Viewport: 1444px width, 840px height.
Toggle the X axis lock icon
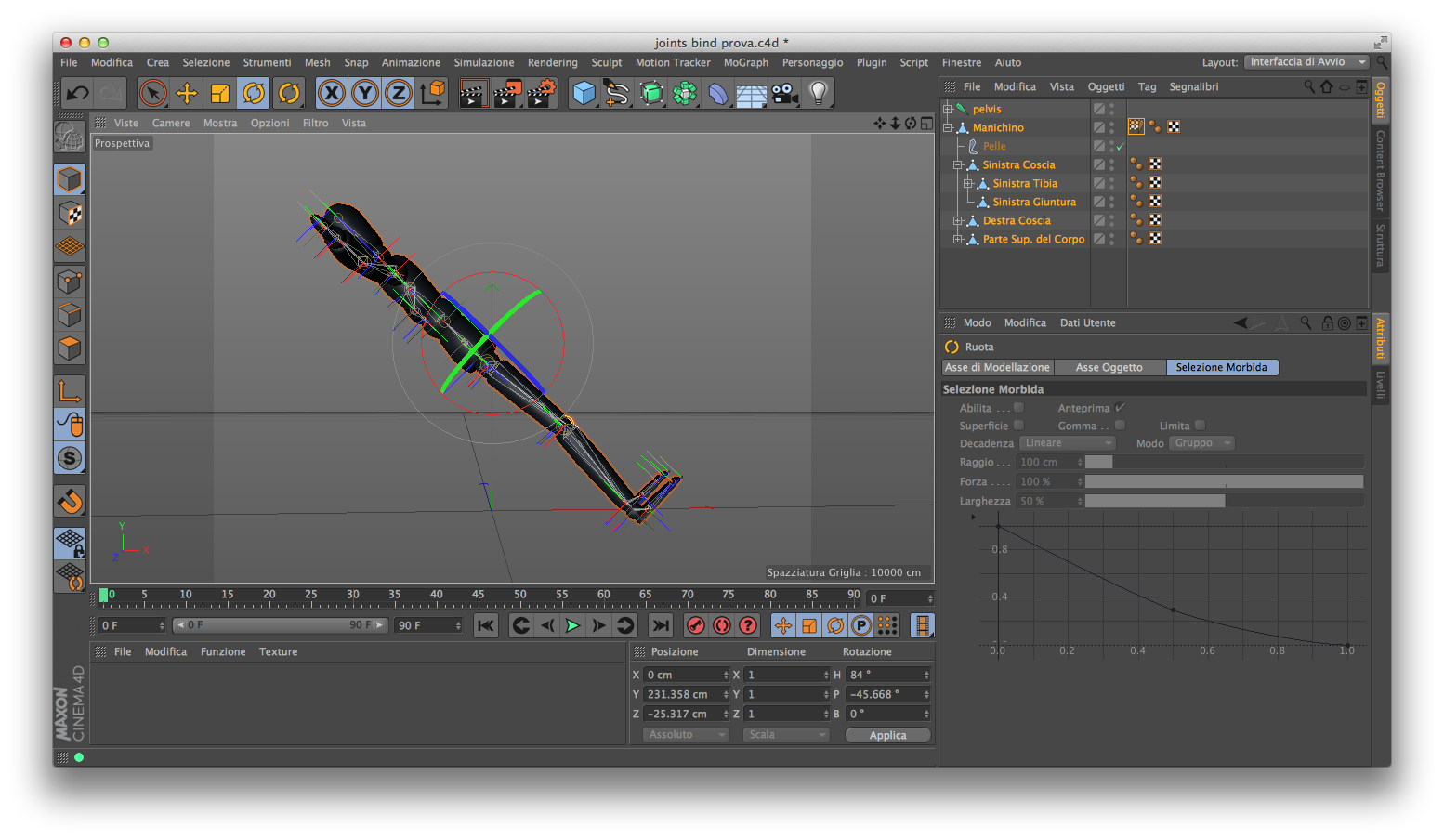(332, 93)
